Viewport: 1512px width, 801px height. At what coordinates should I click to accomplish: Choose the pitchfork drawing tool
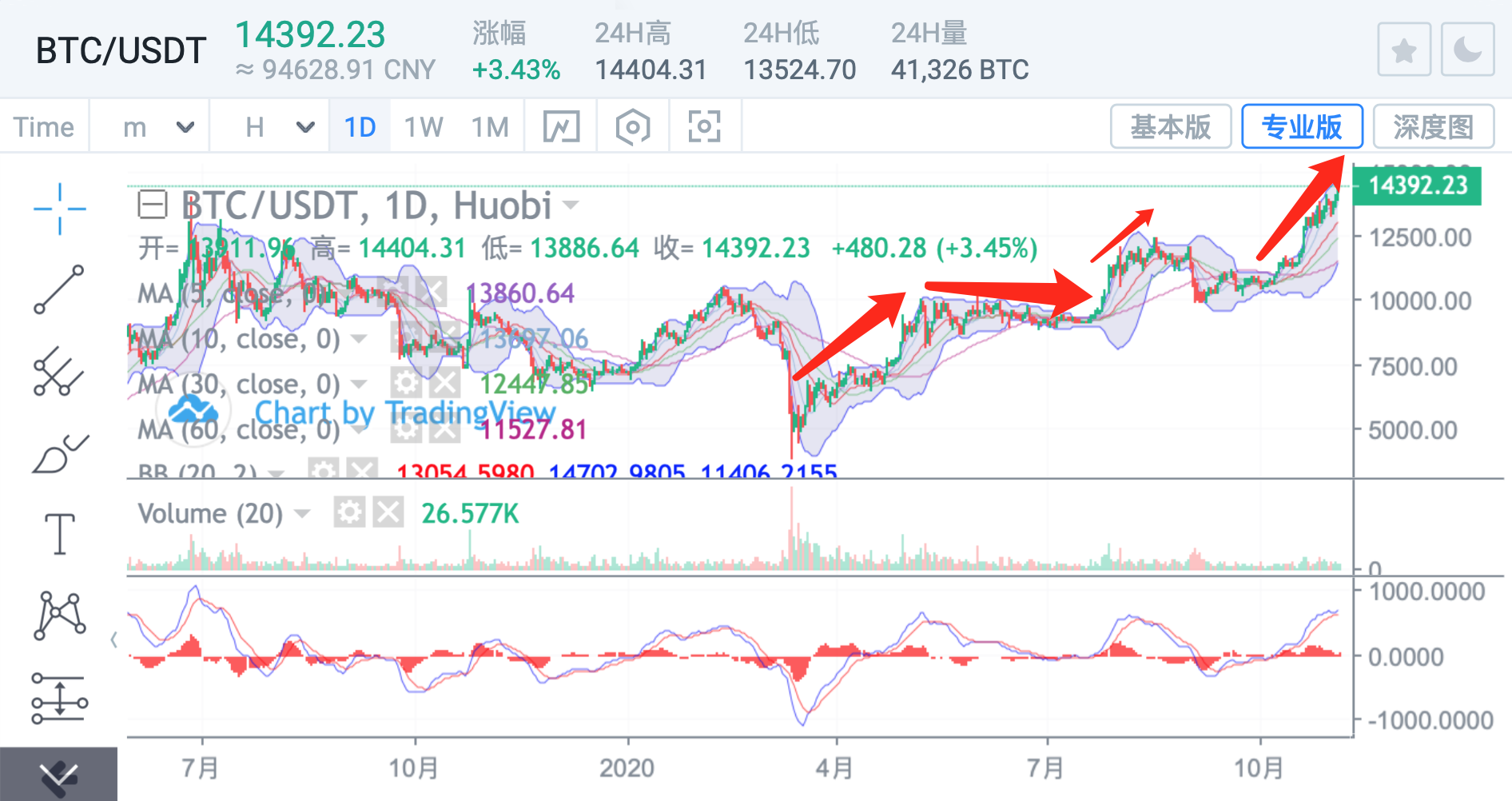click(59, 372)
